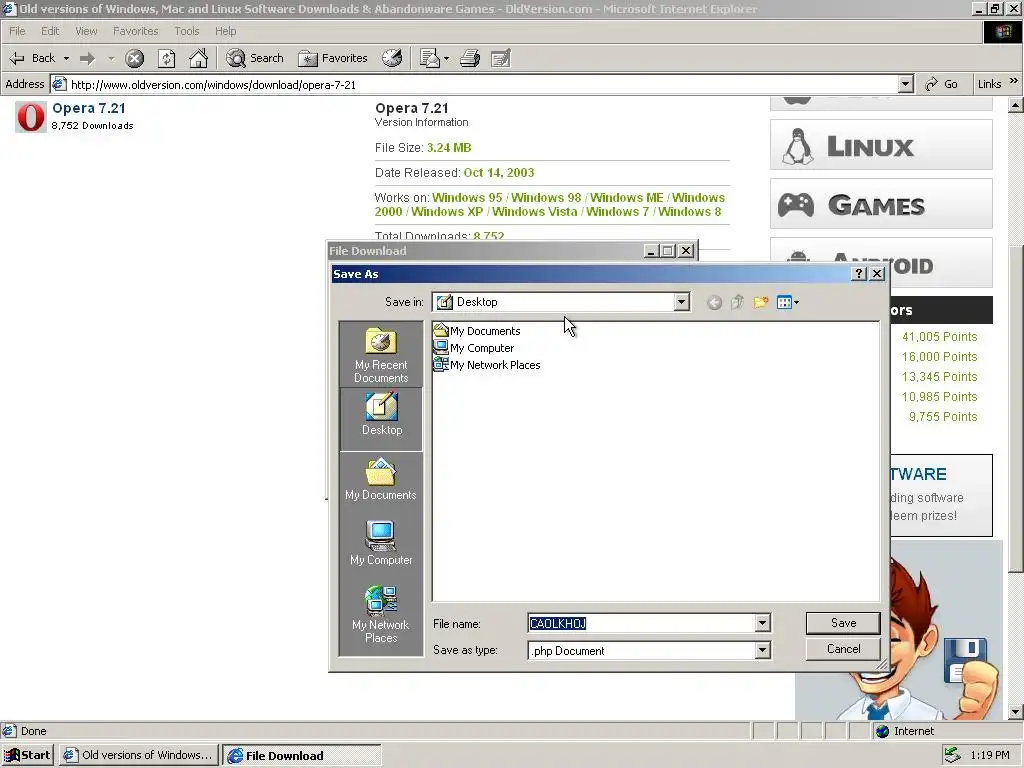Open the Windows Start menu
The image size is (1024, 768).
(27, 755)
